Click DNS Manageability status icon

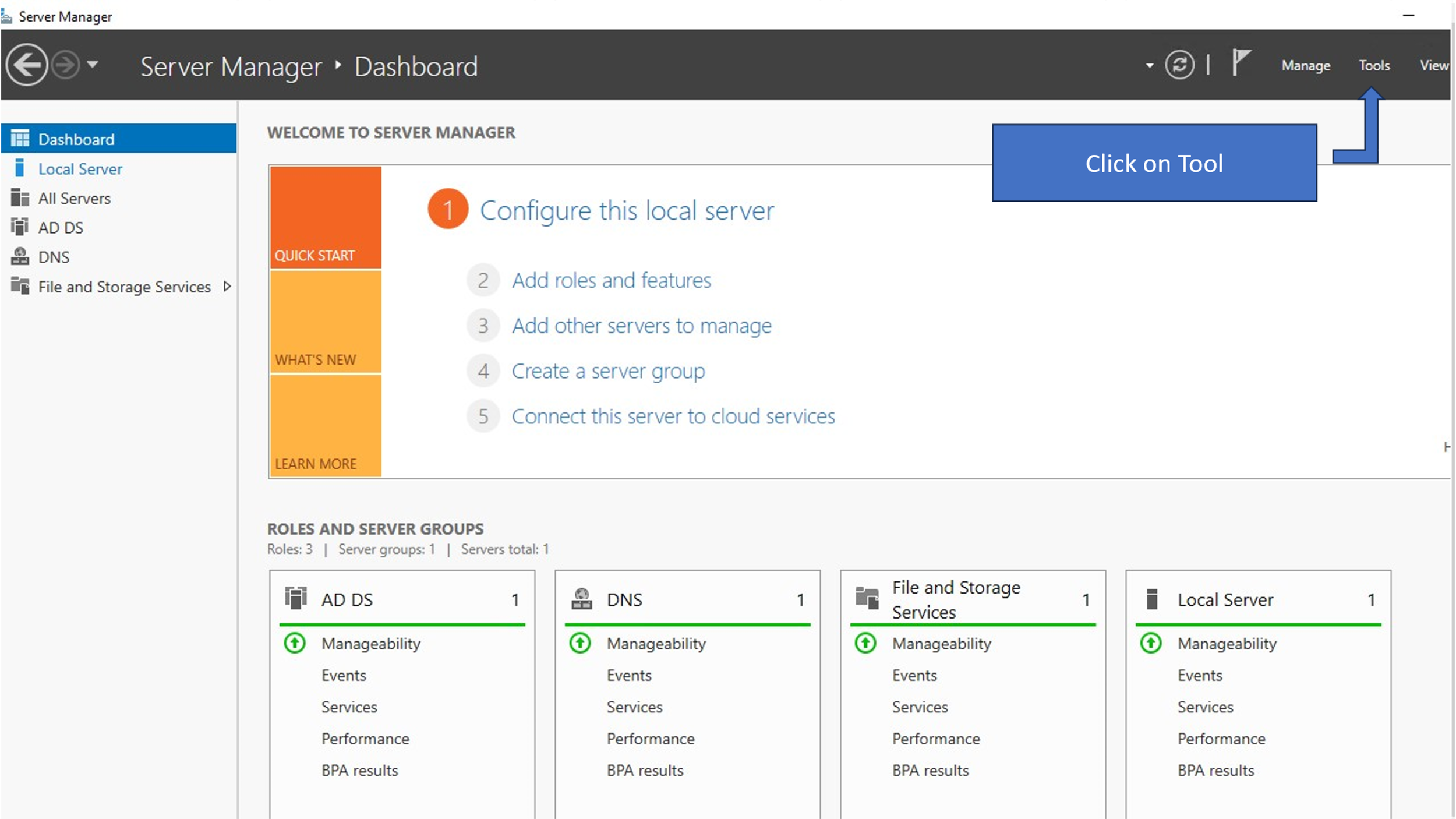(580, 644)
